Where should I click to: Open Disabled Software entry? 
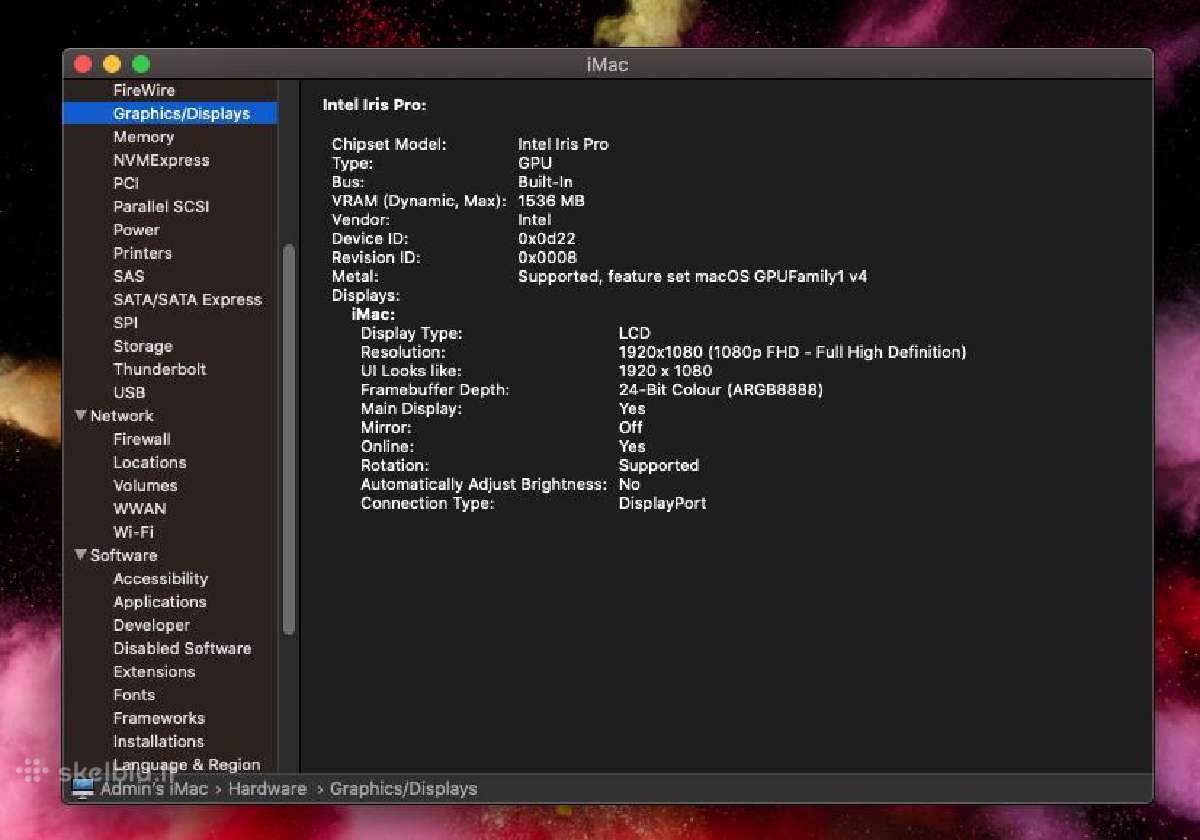tap(182, 648)
